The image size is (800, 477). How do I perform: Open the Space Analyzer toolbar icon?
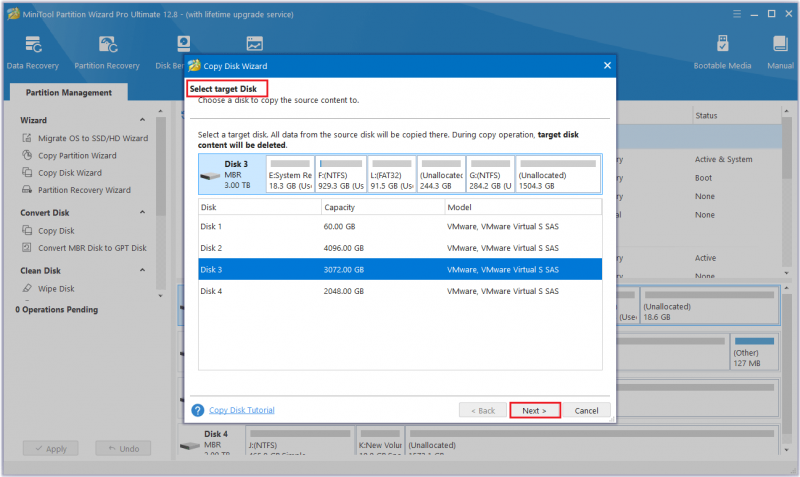click(x=254, y=44)
